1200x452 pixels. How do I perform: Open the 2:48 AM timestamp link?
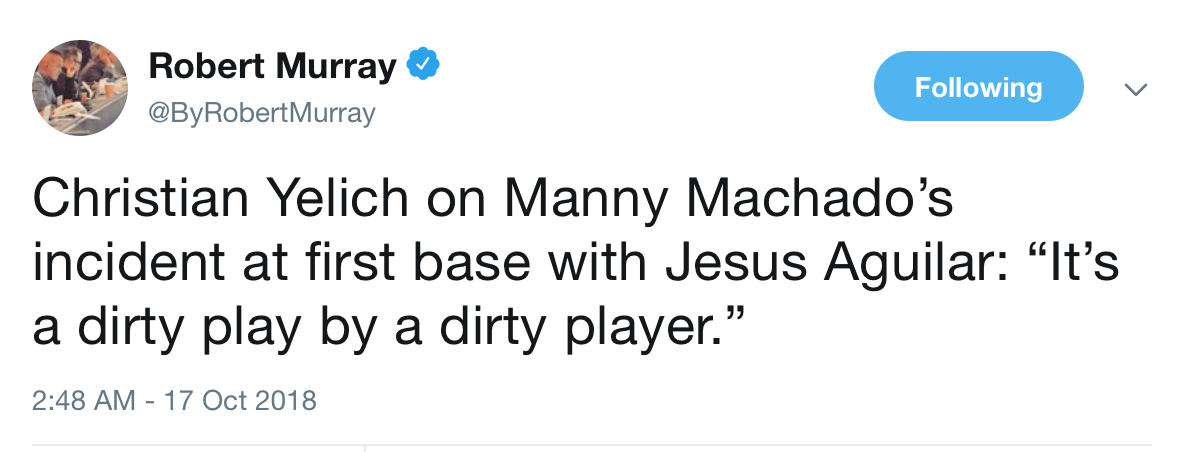pos(83,402)
